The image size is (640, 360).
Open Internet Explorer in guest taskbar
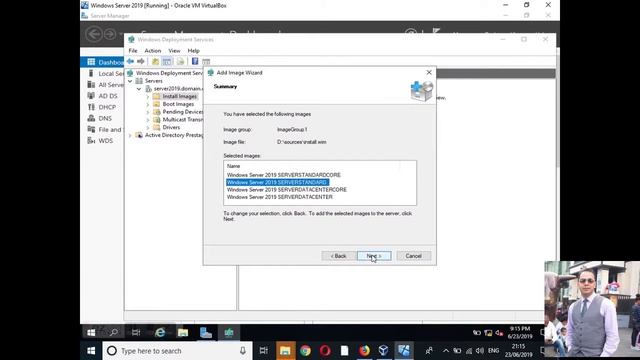[x=160, y=333]
